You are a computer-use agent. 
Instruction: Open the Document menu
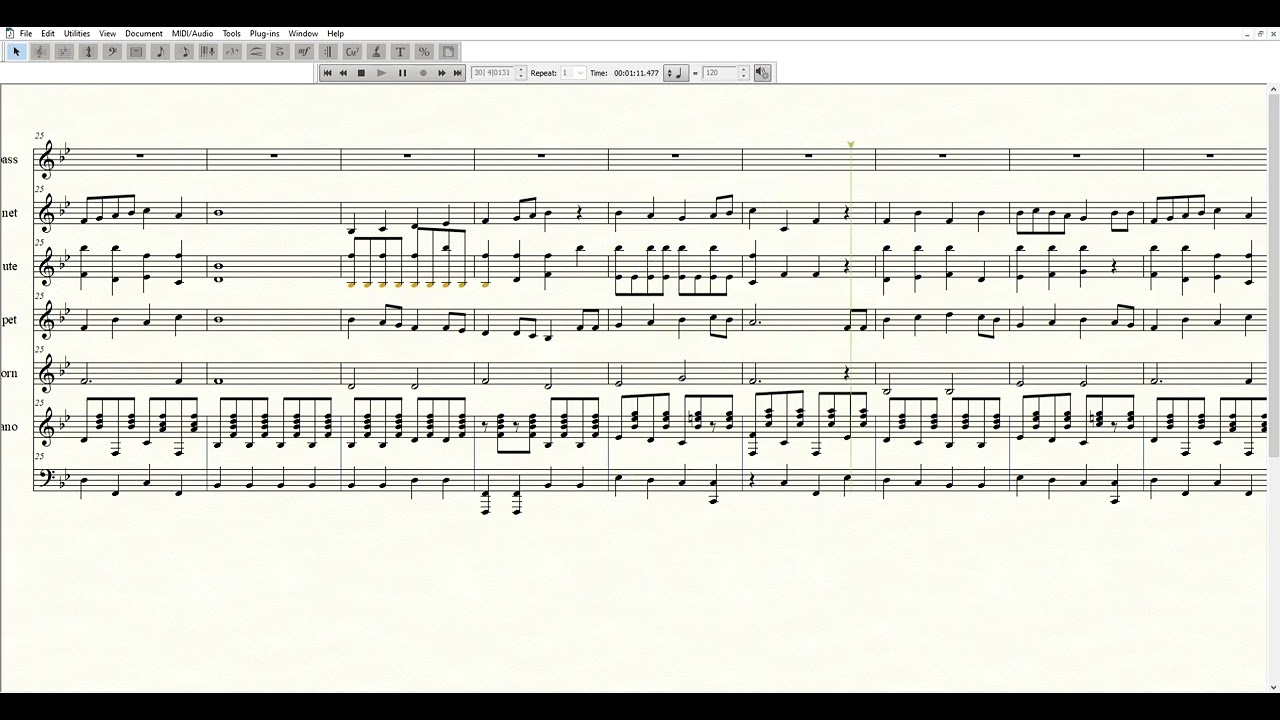[x=144, y=34]
